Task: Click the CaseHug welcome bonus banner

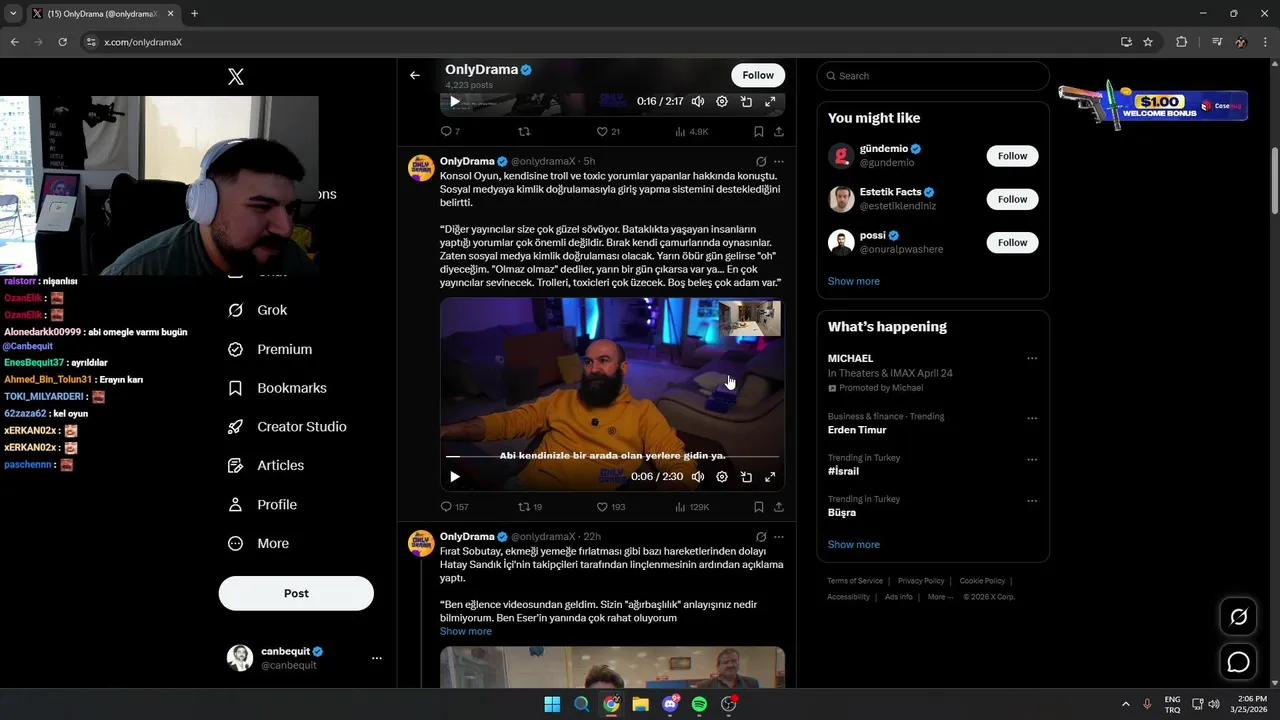Action: coord(1153,105)
